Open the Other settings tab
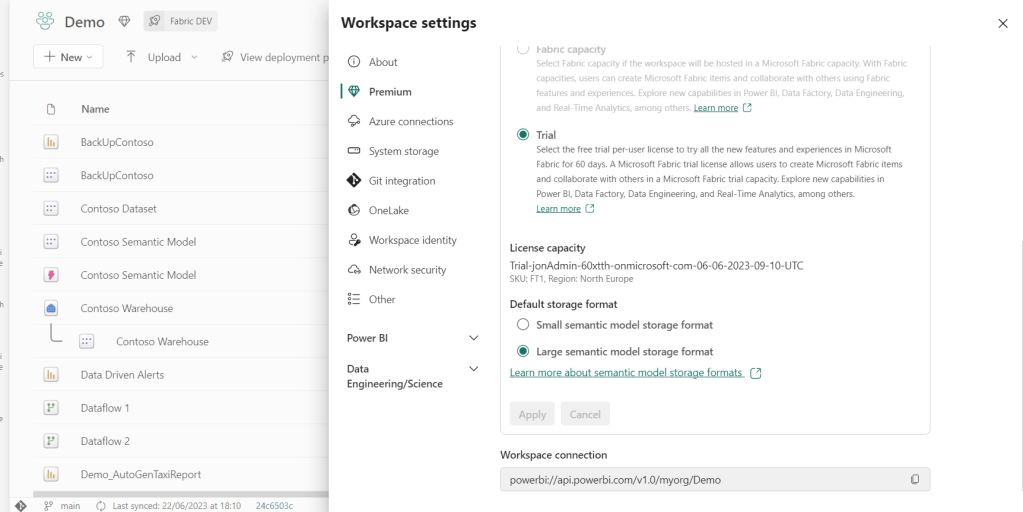The height and width of the screenshot is (512, 1023). click(381, 299)
